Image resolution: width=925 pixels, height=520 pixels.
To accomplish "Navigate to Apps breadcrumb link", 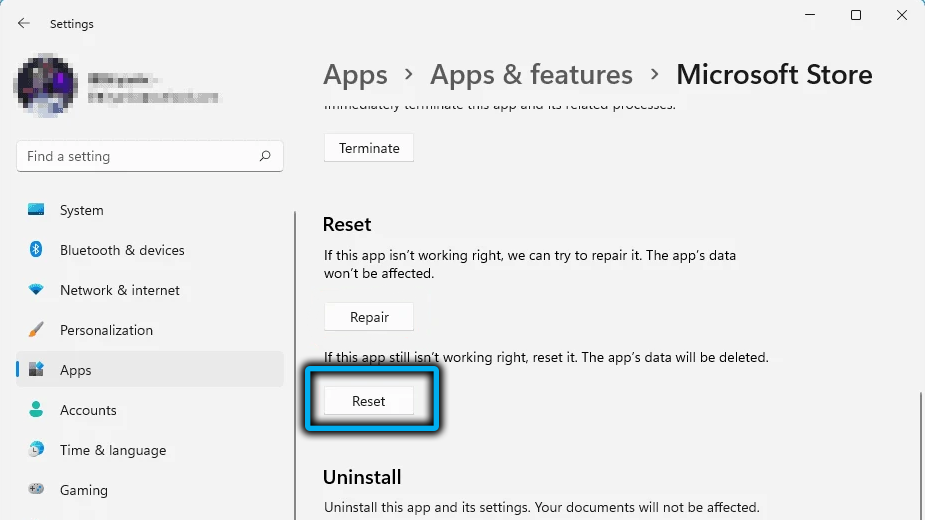I will (x=355, y=75).
